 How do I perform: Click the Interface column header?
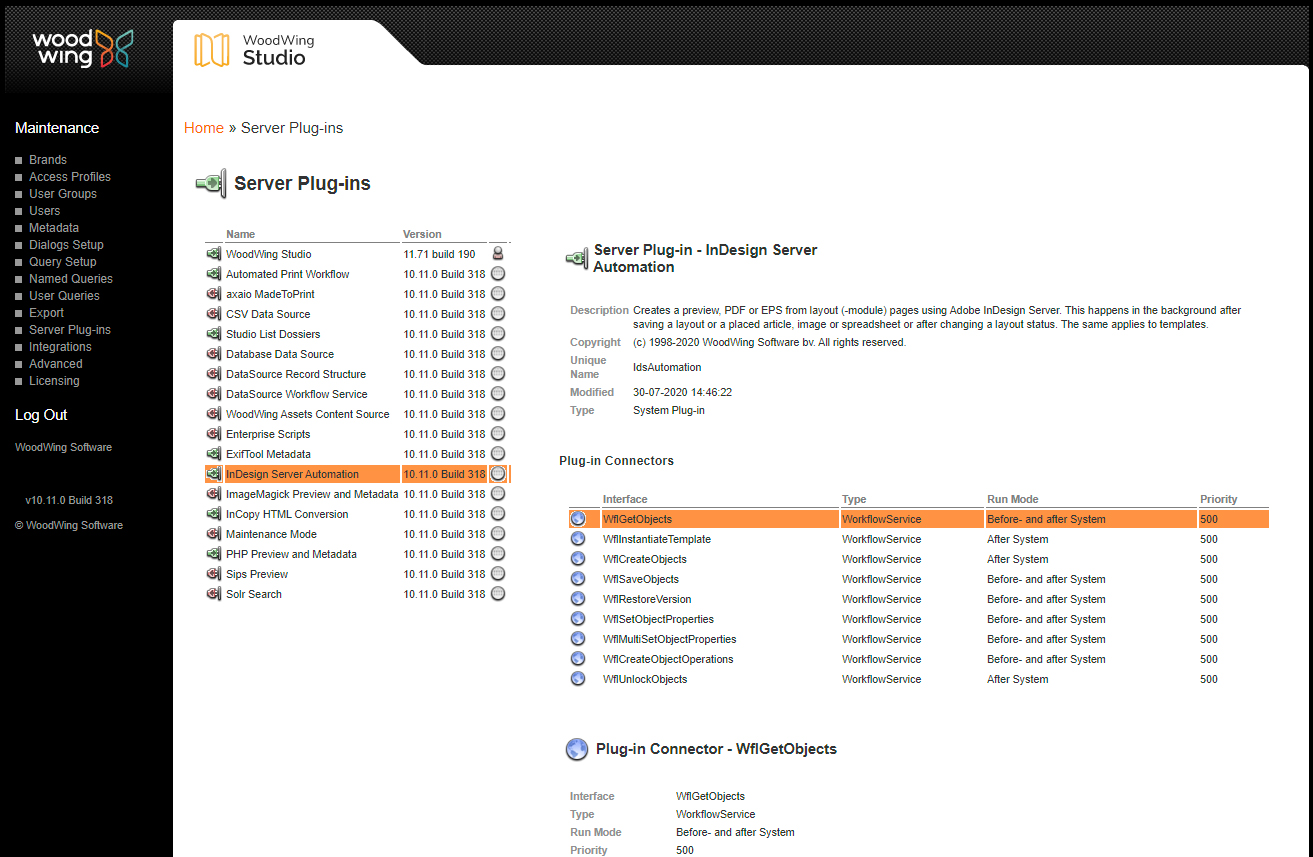(625, 499)
